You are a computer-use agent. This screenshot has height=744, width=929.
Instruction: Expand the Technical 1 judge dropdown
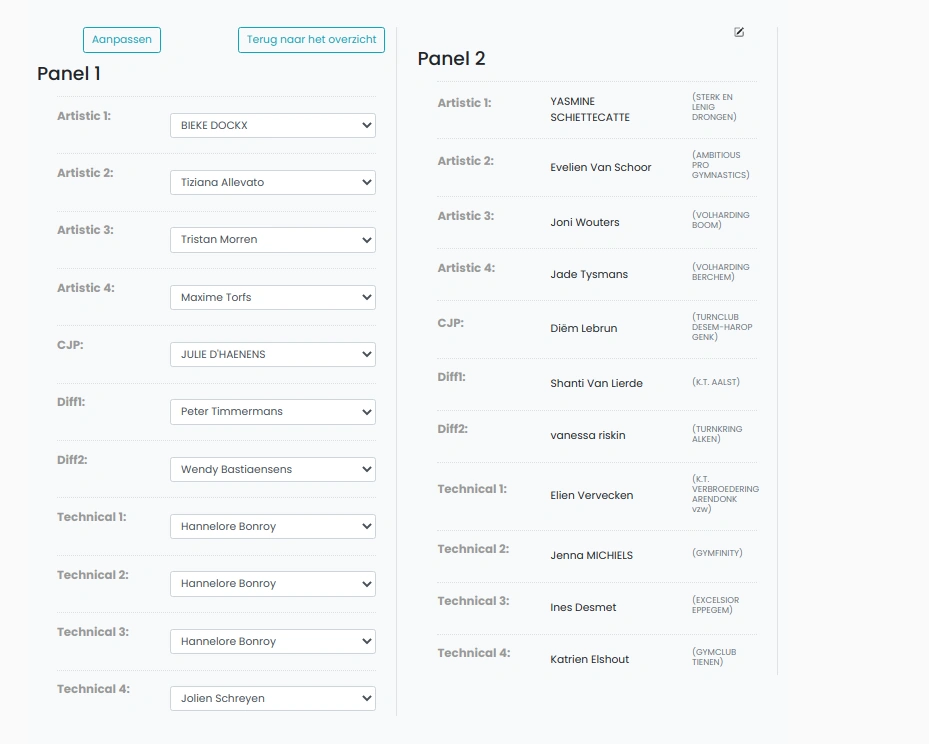coord(273,527)
